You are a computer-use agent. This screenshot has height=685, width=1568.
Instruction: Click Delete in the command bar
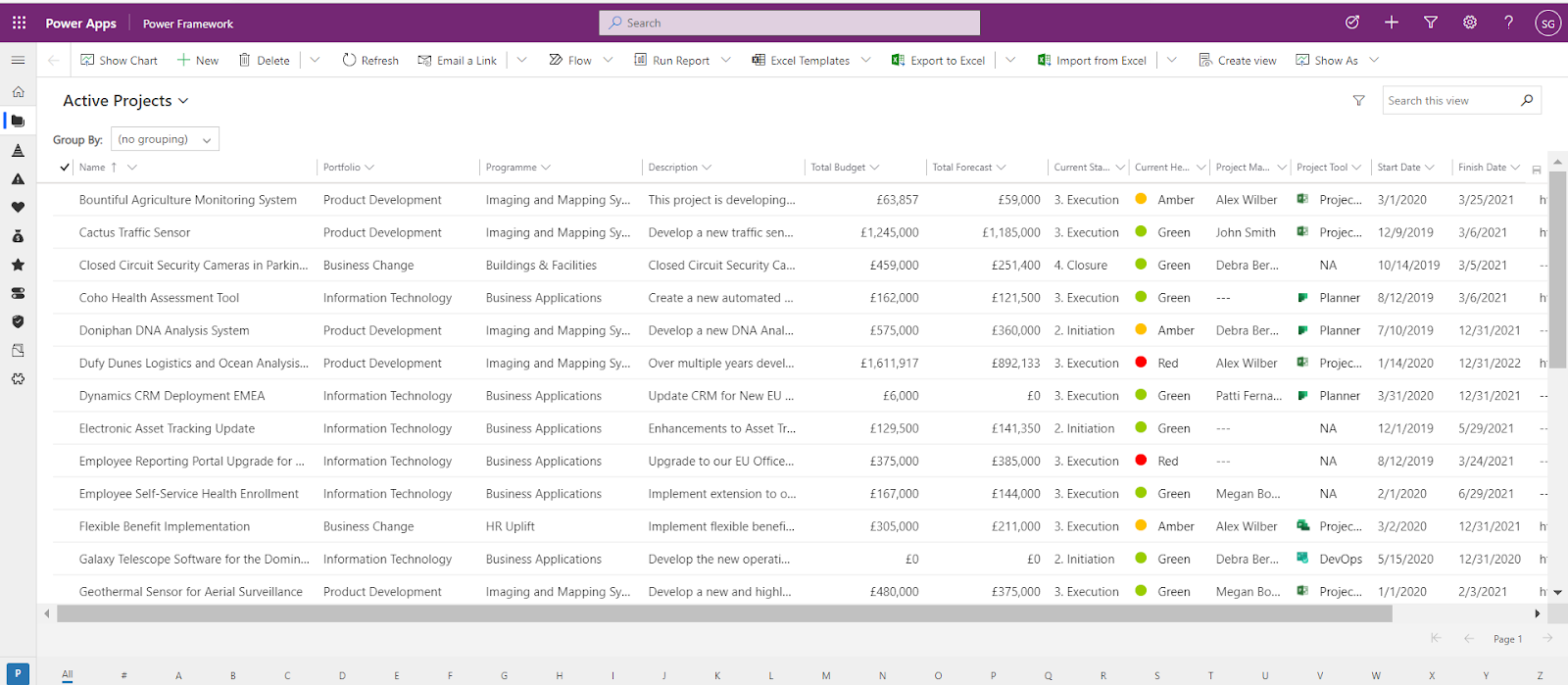265,60
